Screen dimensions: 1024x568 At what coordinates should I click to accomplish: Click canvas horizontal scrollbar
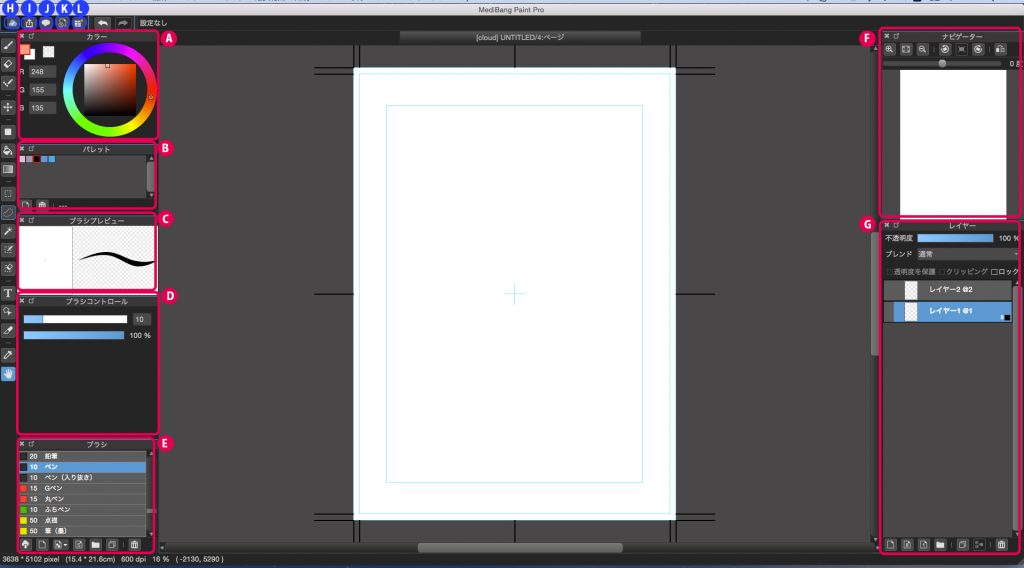(520, 548)
